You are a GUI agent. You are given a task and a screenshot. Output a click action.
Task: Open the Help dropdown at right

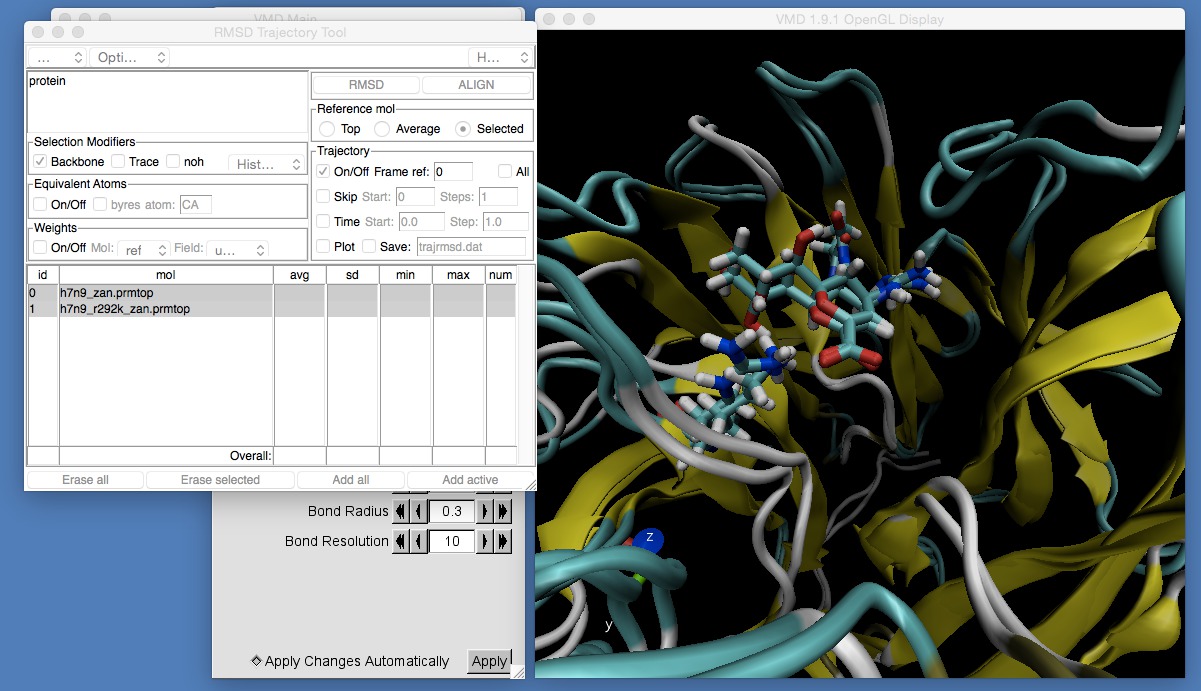coord(499,57)
